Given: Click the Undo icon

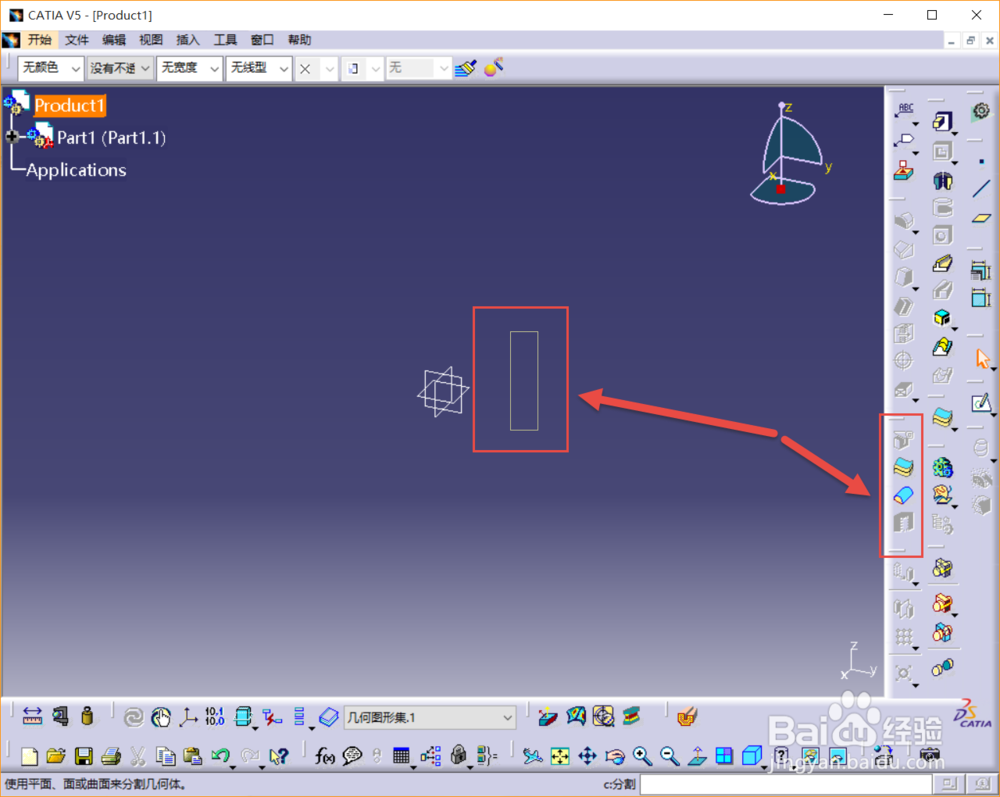Looking at the screenshot, I should pos(220,756).
